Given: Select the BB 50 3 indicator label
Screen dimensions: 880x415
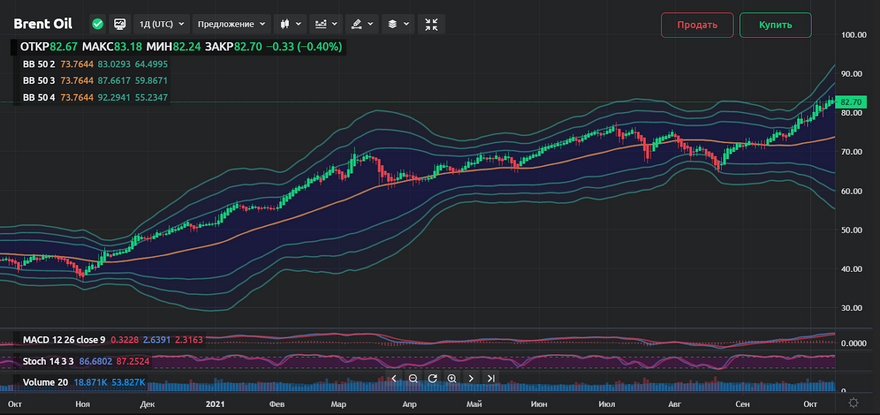Looking at the screenshot, I should [x=38, y=80].
